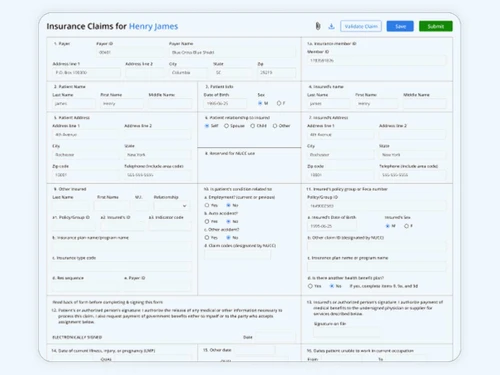Click the Insured's First Name field
Viewport: 500px width, 375px height.
(376, 104)
